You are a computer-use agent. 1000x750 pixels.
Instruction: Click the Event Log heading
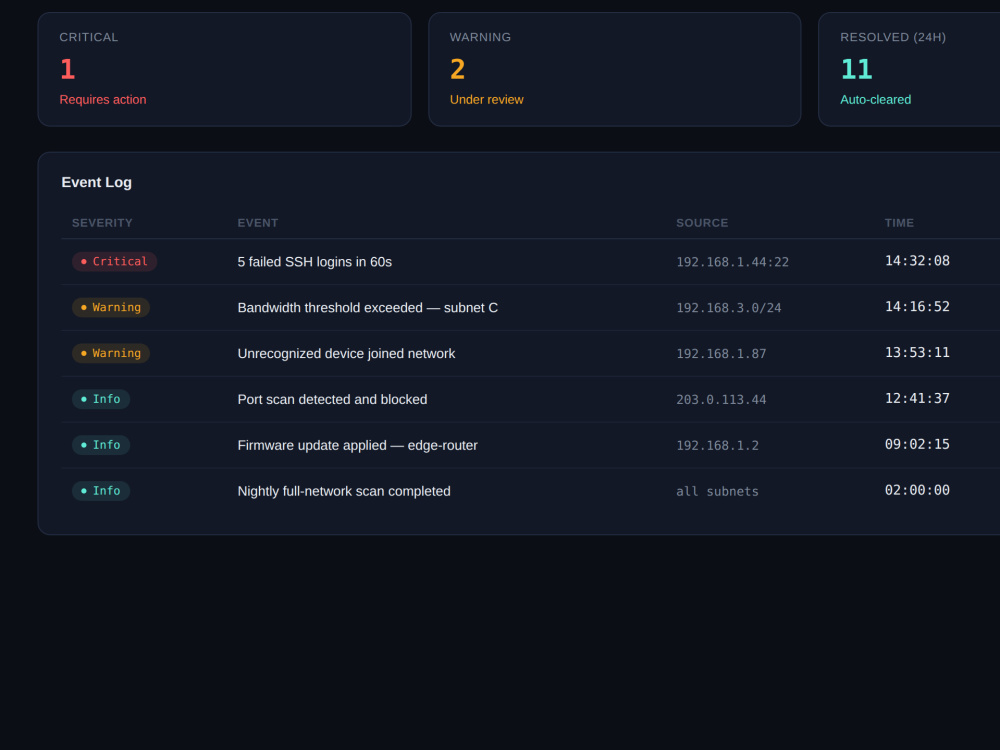(96, 182)
